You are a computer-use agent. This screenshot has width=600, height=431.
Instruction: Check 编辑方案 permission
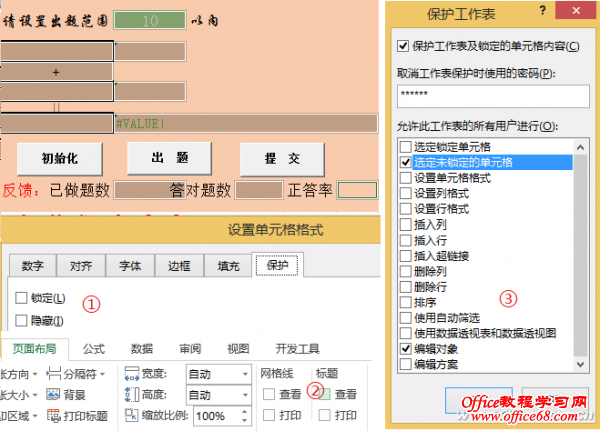[x=406, y=364]
